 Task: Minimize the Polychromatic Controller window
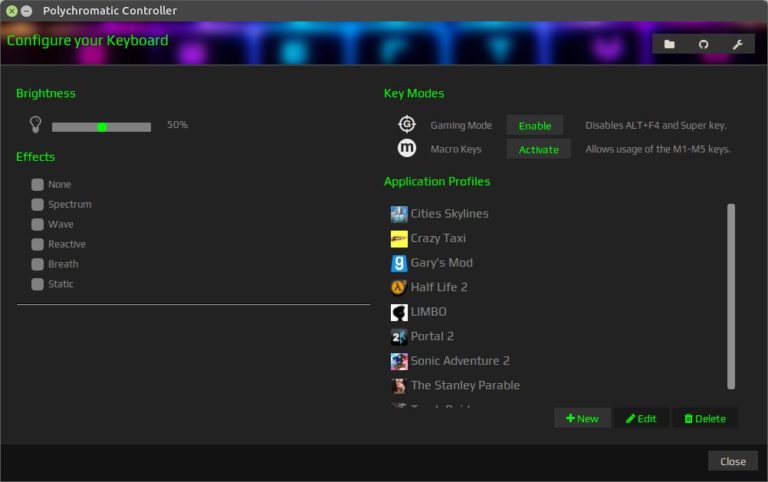click(26, 11)
